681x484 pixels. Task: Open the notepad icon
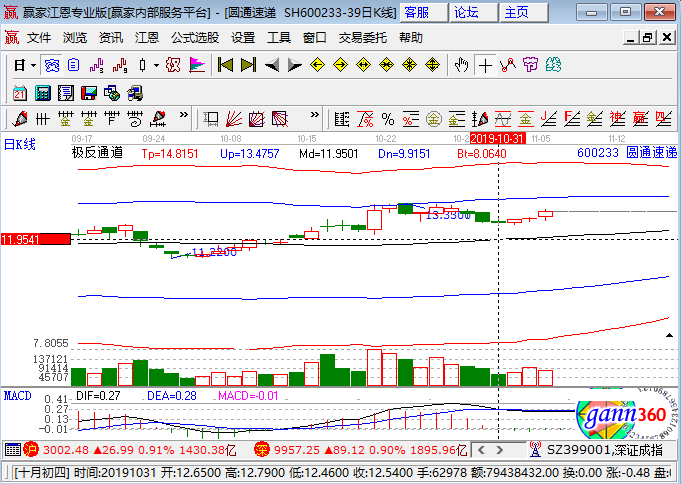pyautogui.click(x=66, y=93)
